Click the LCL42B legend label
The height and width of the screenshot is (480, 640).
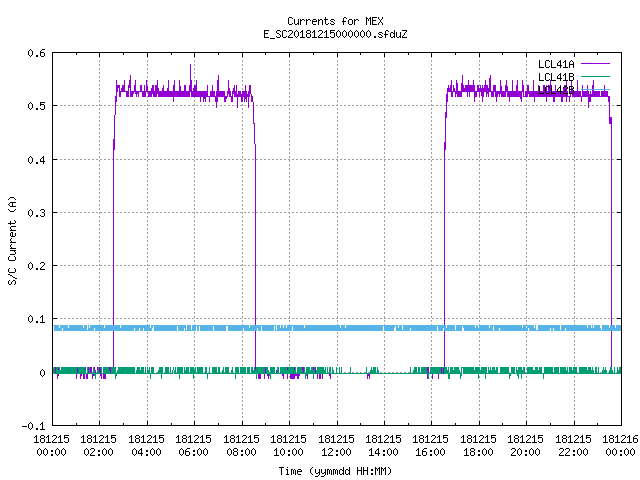pos(556,90)
